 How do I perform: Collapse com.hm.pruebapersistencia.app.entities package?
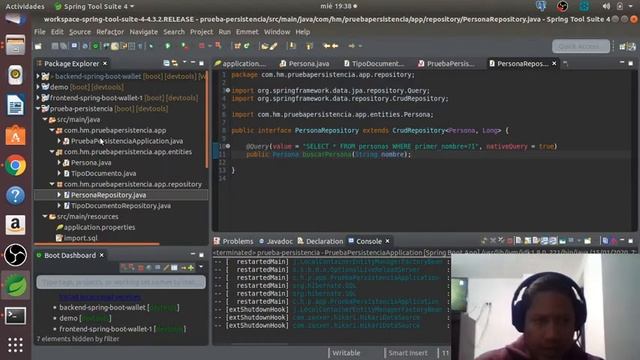click(52, 152)
